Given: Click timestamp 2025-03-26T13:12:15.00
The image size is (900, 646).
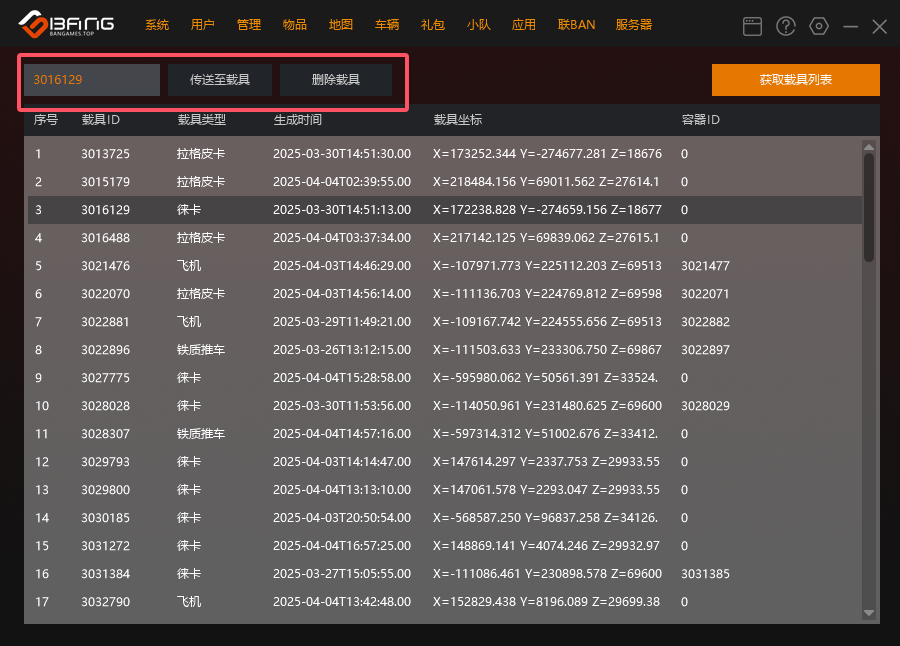Looking at the screenshot, I should click(x=342, y=350).
